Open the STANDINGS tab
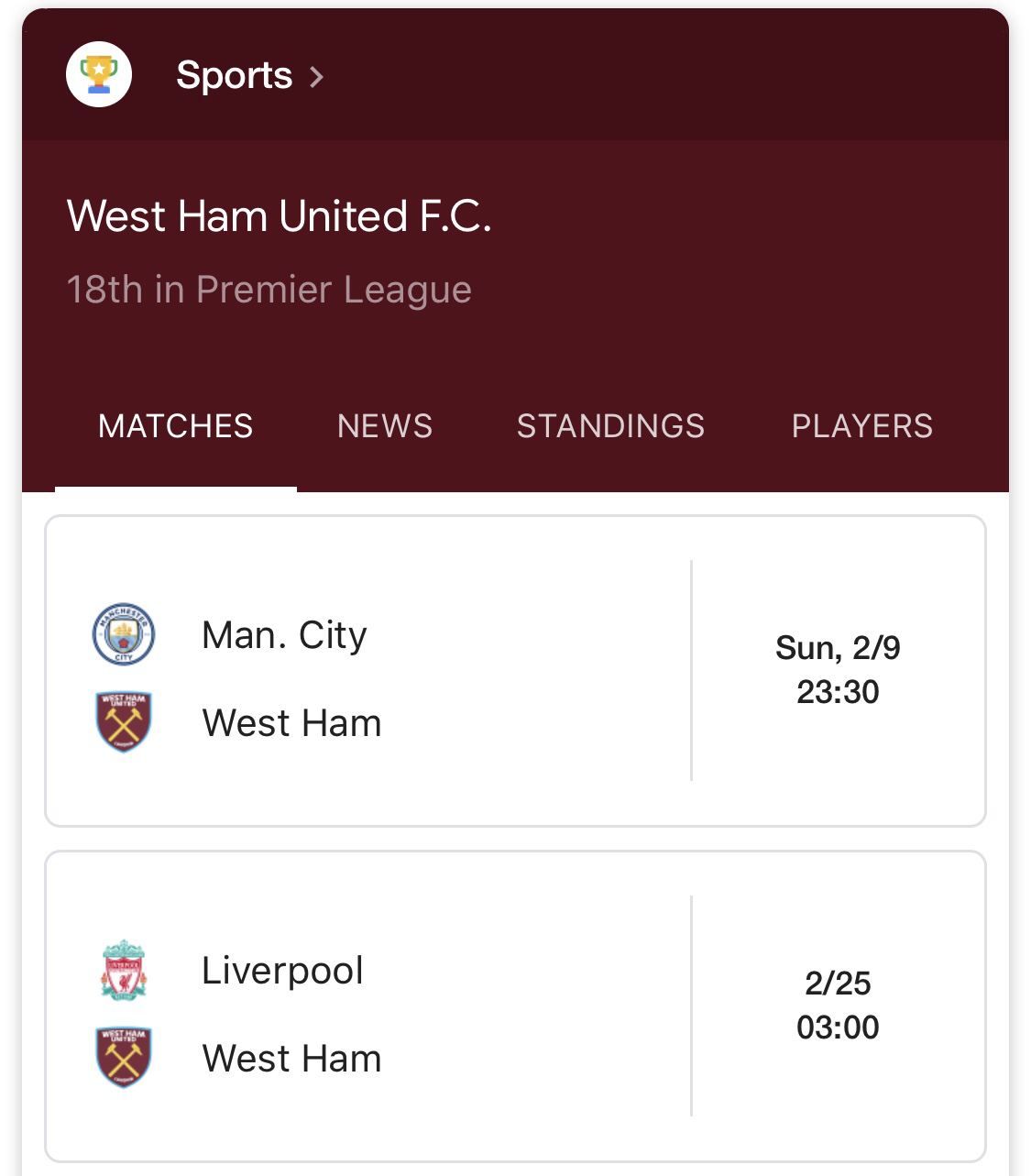 pyautogui.click(x=610, y=426)
